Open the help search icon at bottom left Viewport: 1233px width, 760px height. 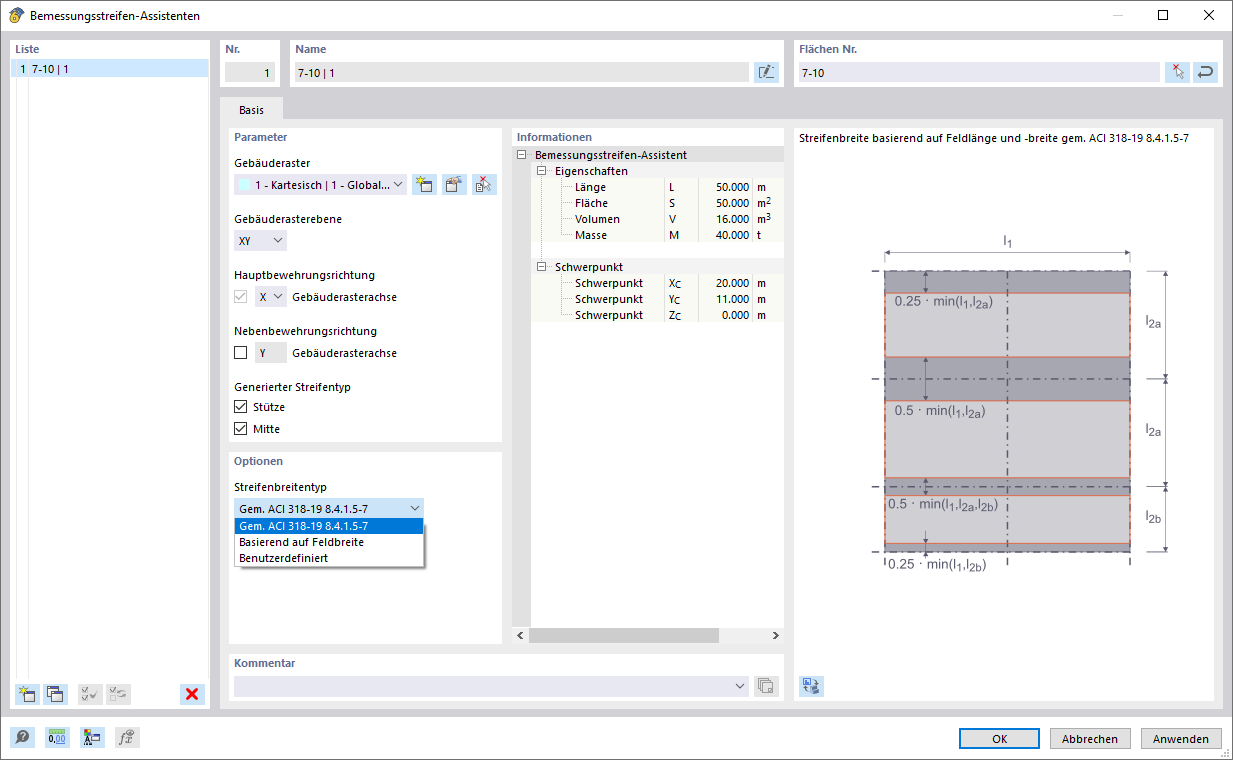pos(22,738)
